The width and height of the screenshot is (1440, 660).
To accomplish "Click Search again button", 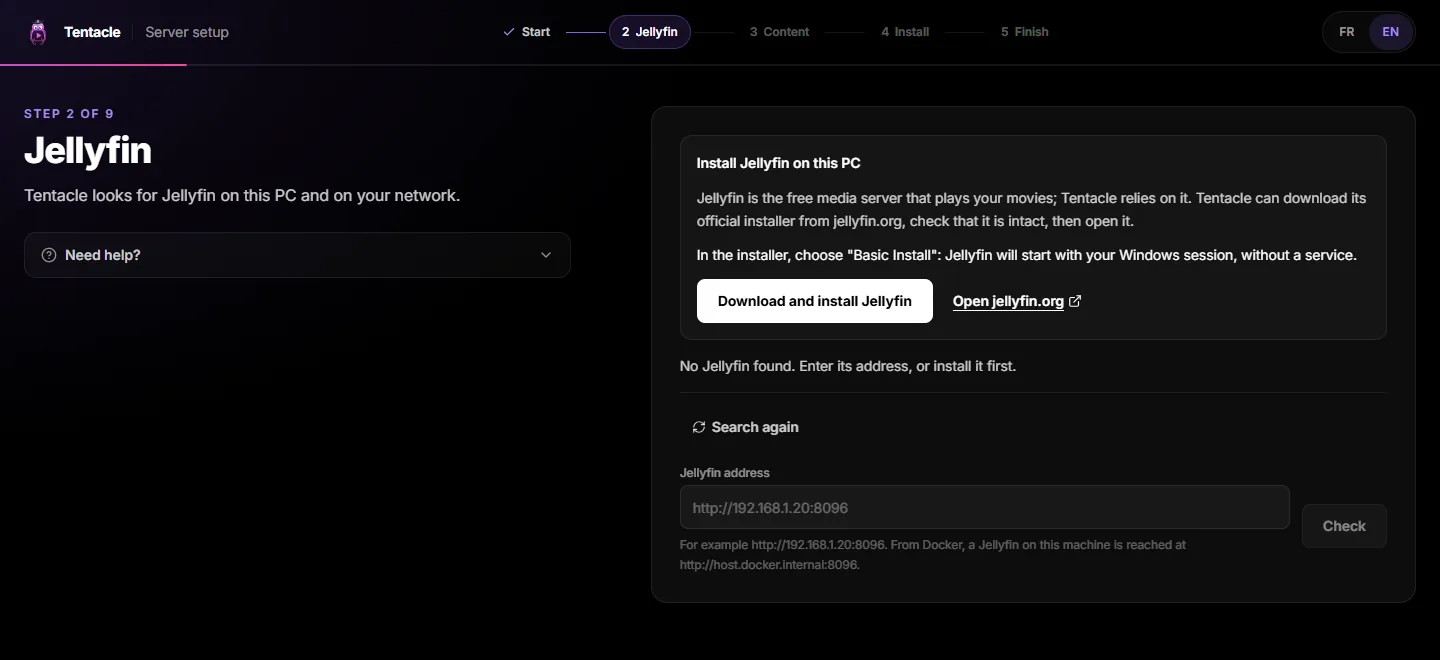I will tap(745, 427).
